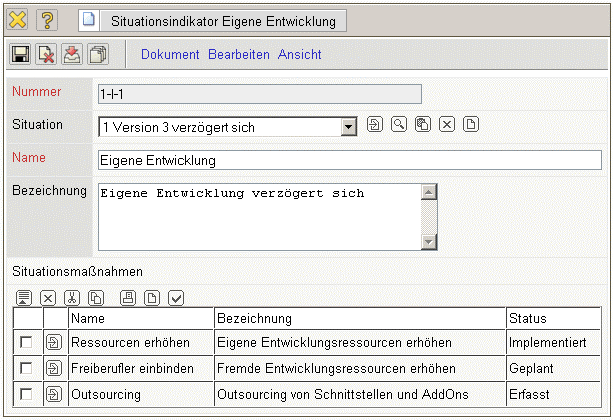Open the Ansicht menu
Viewport: 613px width, 420px height.
(300, 54)
